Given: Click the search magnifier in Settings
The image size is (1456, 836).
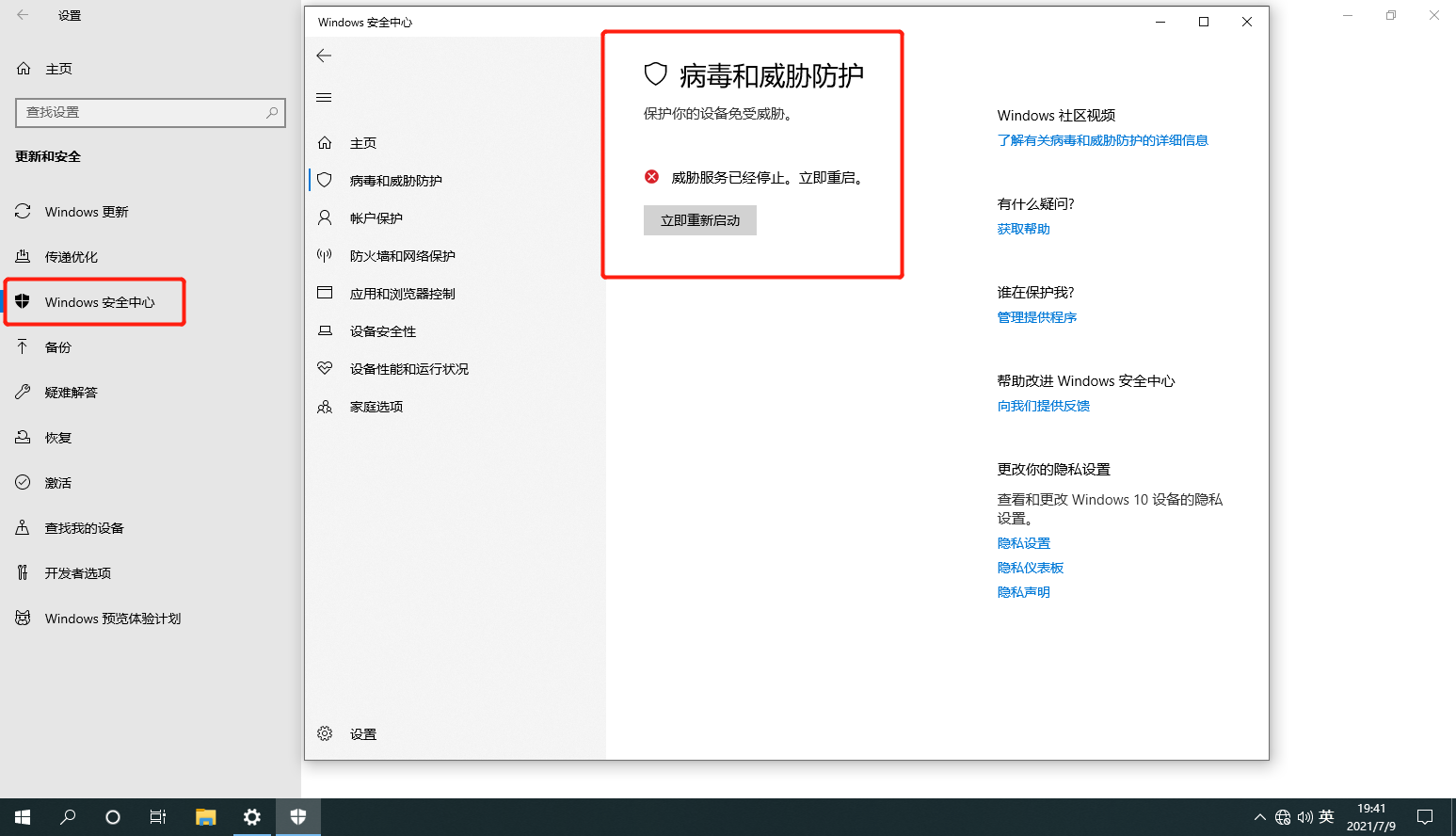Looking at the screenshot, I should click(272, 113).
